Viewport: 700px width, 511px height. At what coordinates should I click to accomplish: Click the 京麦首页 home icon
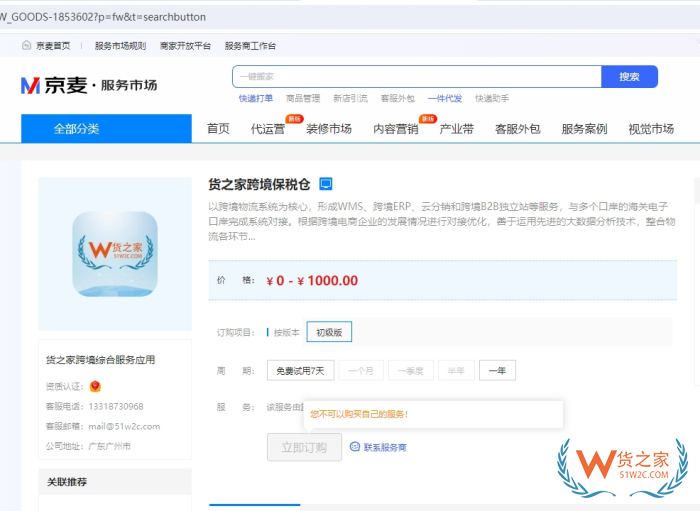[27, 45]
